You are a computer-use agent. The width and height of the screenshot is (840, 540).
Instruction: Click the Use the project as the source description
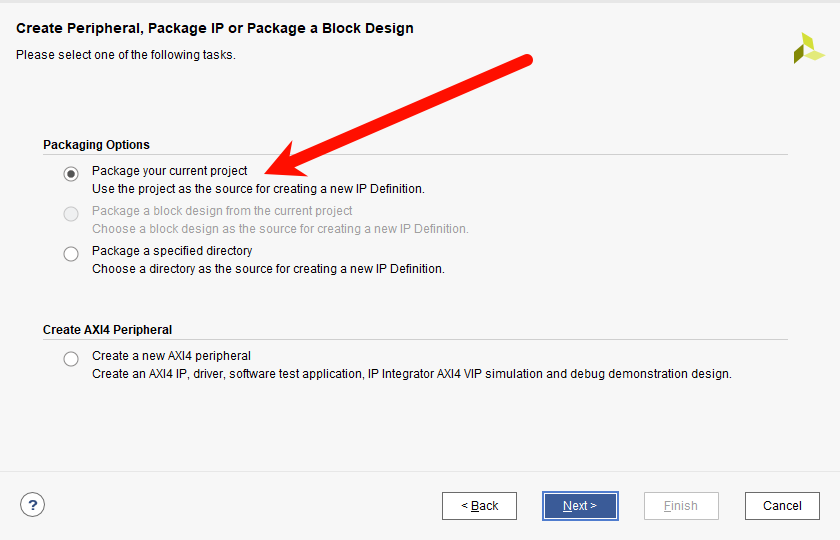(258, 189)
